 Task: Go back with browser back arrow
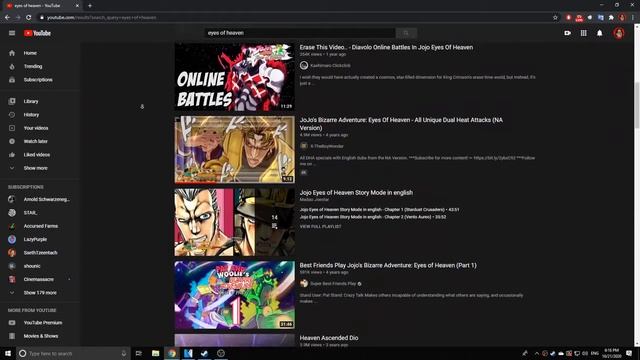click(7, 18)
